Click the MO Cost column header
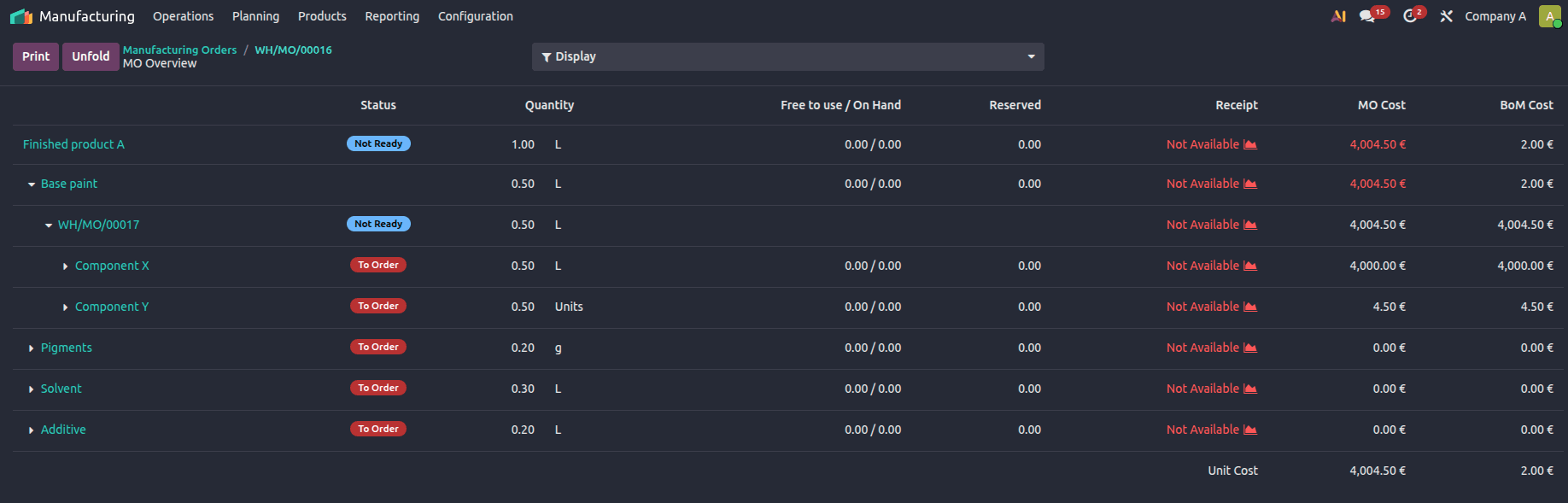Image resolution: width=1568 pixels, height=503 pixels. 1381,105
